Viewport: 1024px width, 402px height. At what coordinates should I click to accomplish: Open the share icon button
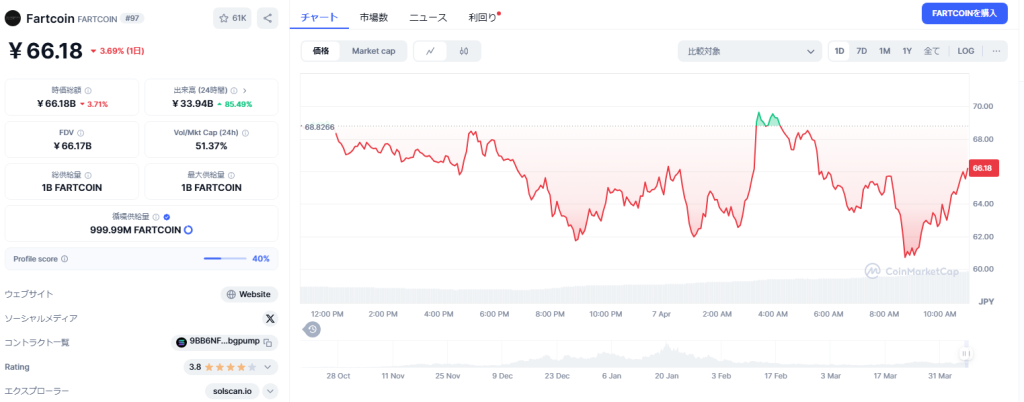[x=267, y=18]
